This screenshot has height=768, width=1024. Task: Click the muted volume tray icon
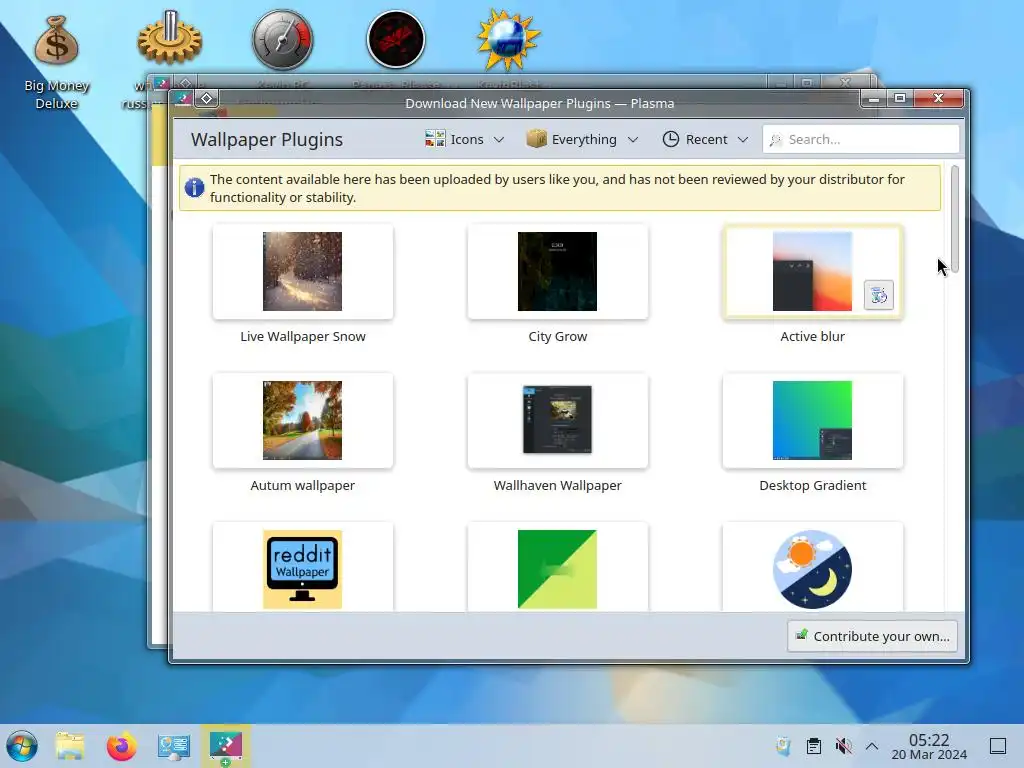pyautogui.click(x=843, y=746)
